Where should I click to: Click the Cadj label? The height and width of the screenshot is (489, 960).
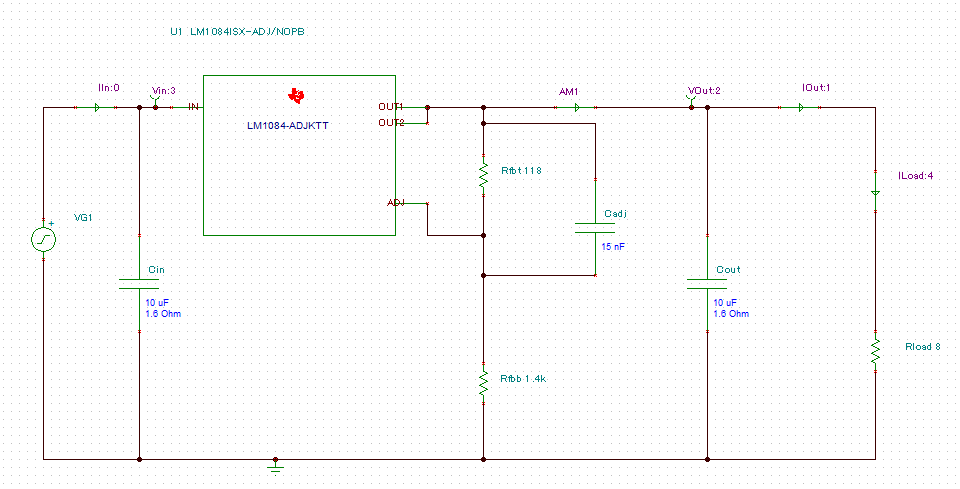[x=615, y=214]
